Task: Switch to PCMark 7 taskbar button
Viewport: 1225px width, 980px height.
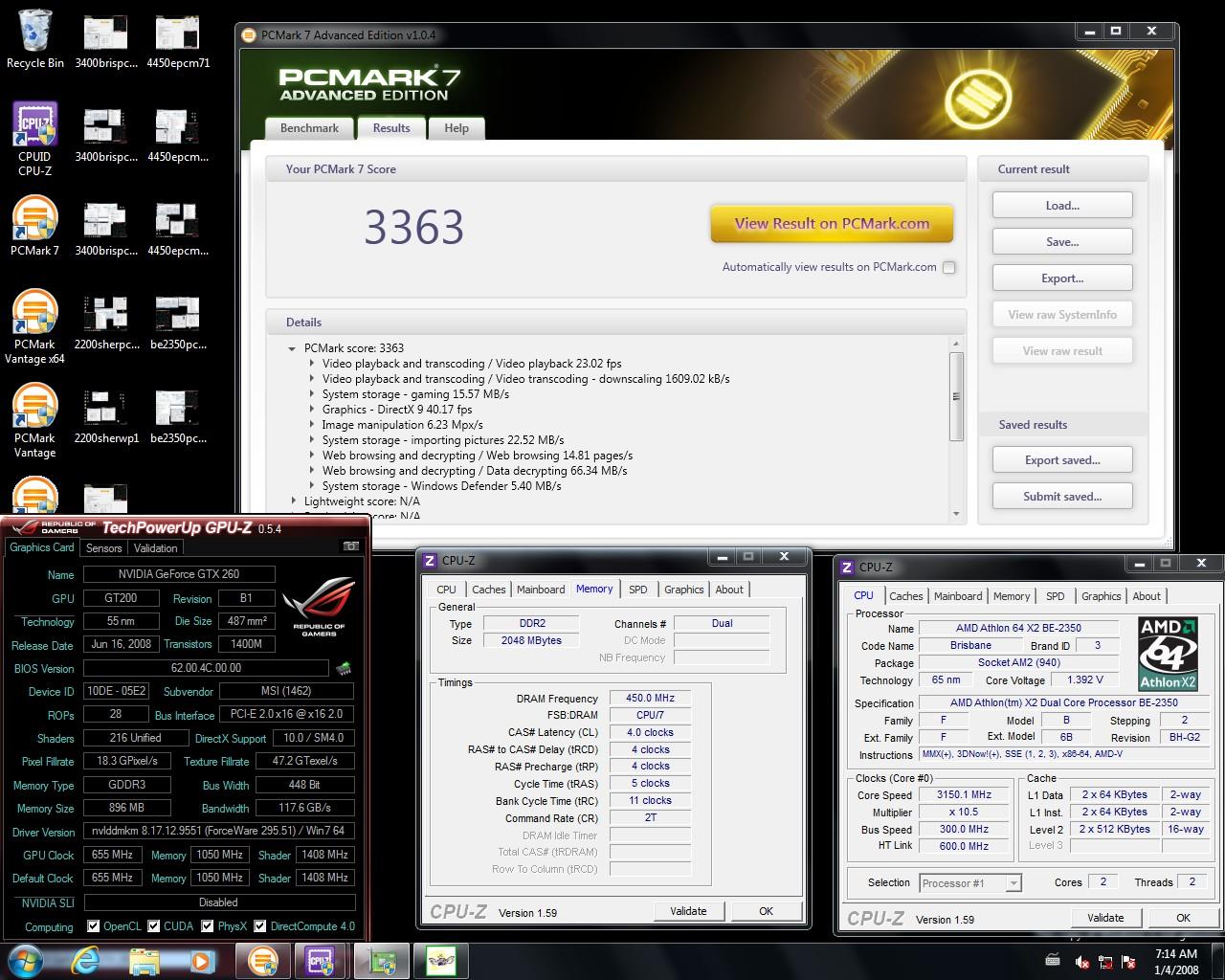Action: click(x=263, y=960)
